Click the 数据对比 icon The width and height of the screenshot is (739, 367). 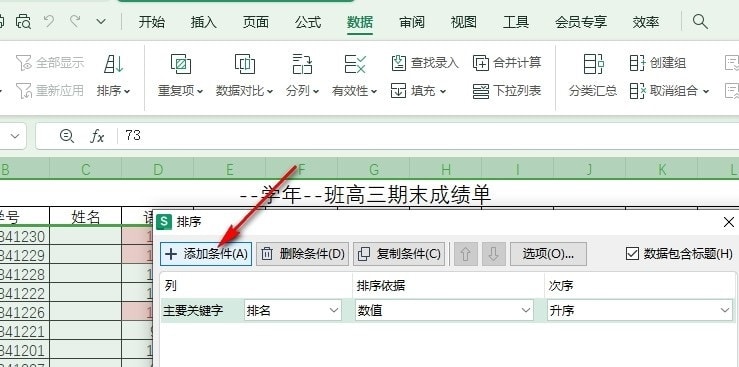(x=245, y=64)
